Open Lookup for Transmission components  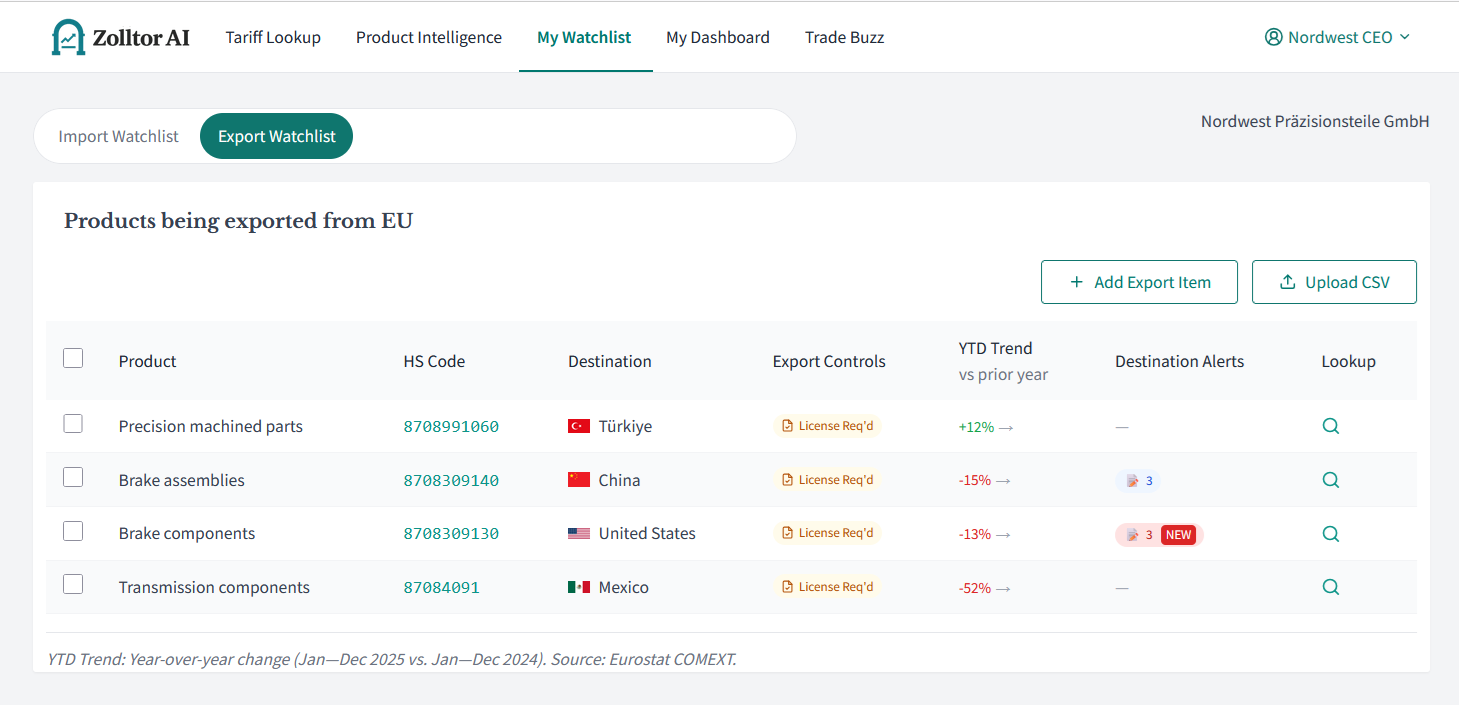coord(1330,587)
